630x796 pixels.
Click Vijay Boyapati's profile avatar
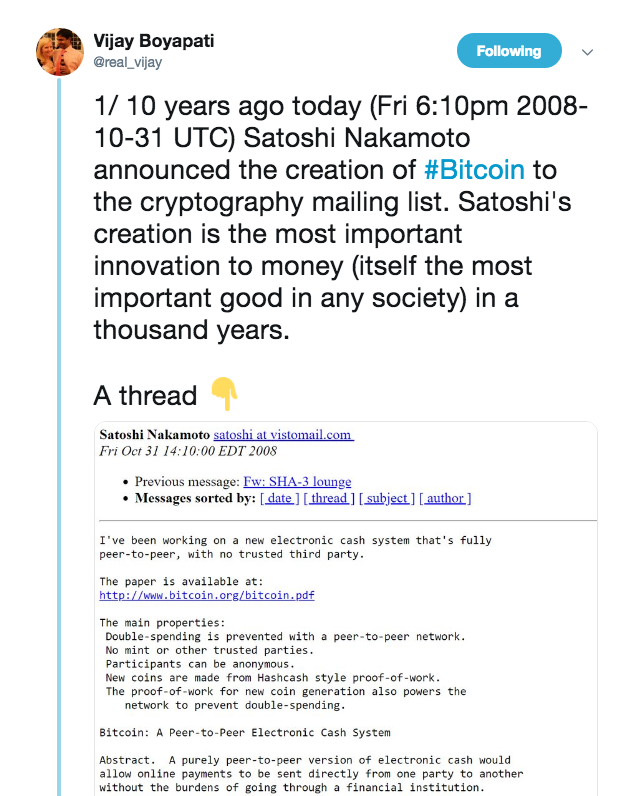coord(60,52)
